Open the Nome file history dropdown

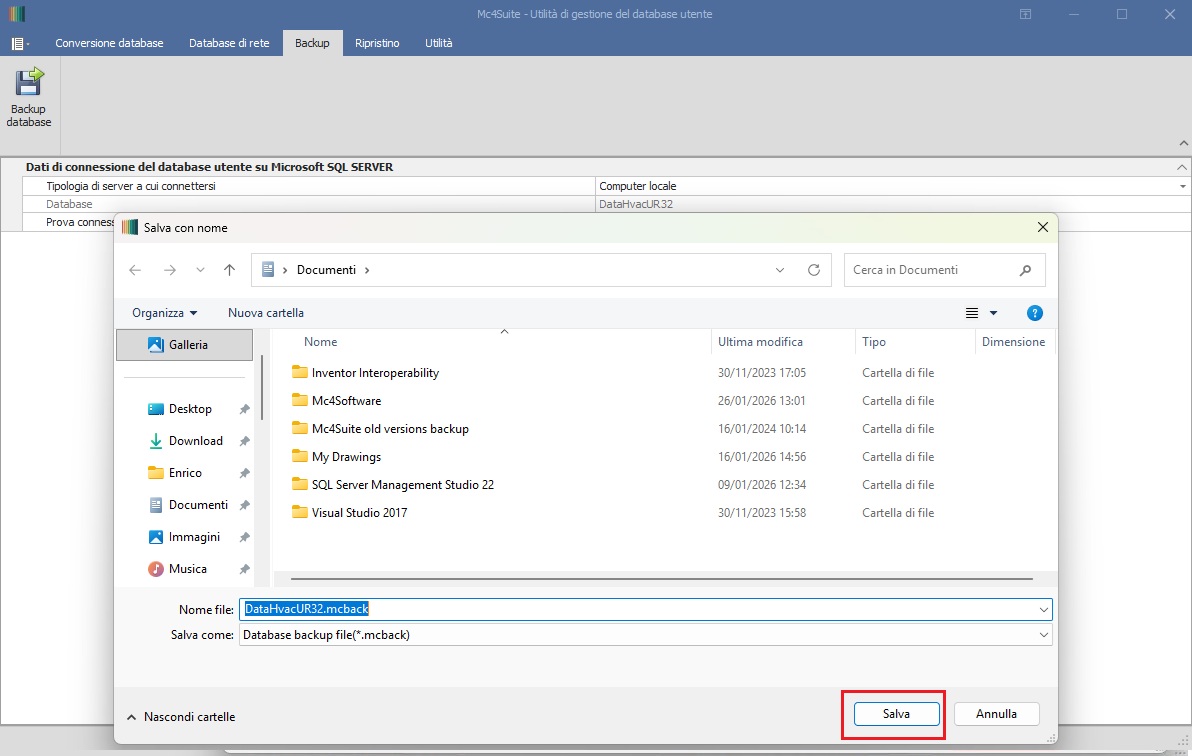1044,609
